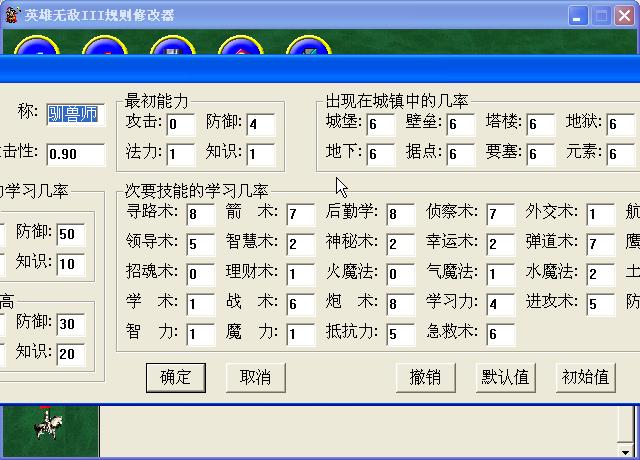The width and height of the screenshot is (640, 460).
Task: Edit the 箭术 skill chance field
Action: pos(301,214)
